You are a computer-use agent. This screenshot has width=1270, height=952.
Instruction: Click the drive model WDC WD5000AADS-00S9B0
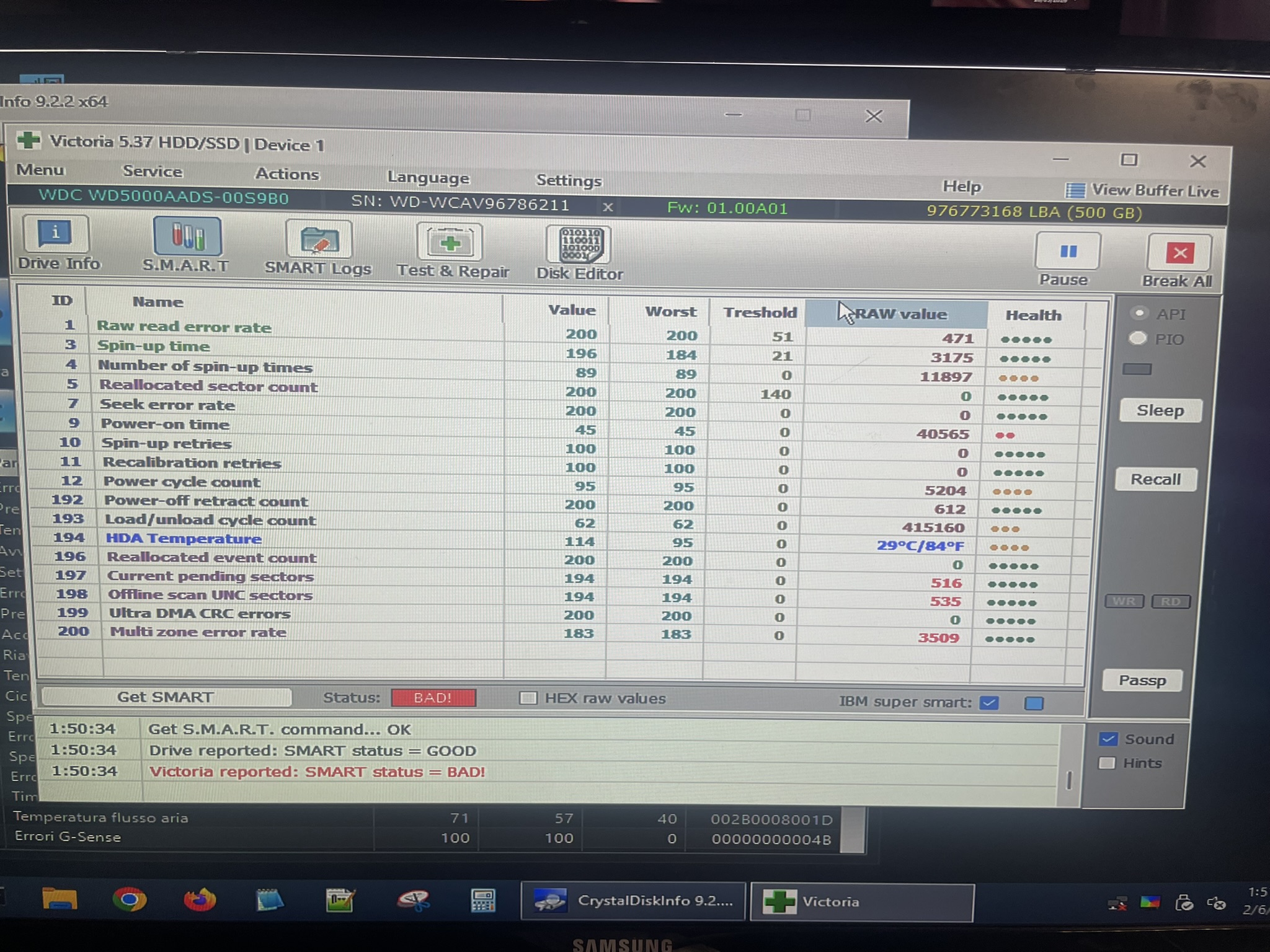pyautogui.click(x=164, y=197)
